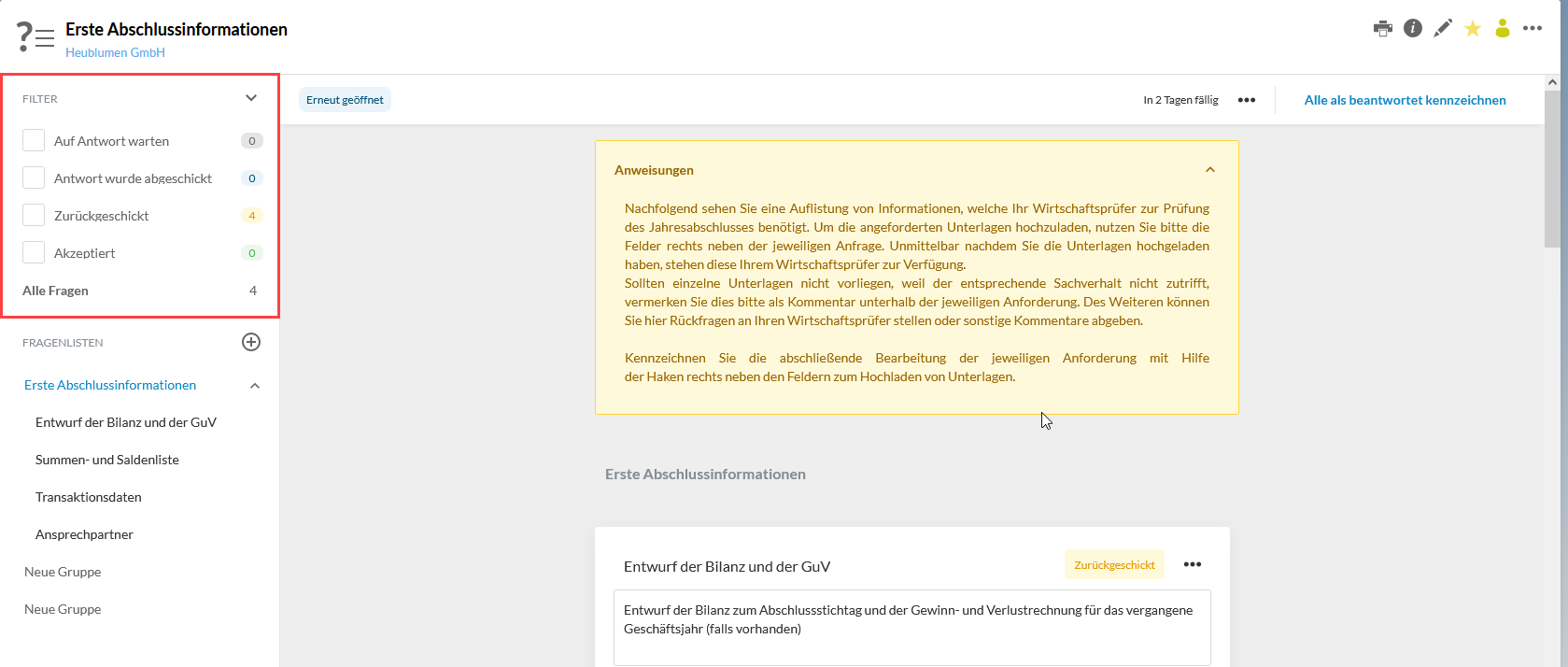This screenshot has width=1568, height=667.
Task: Go to Transaktionsdaten item
Action: coord(89,497)
